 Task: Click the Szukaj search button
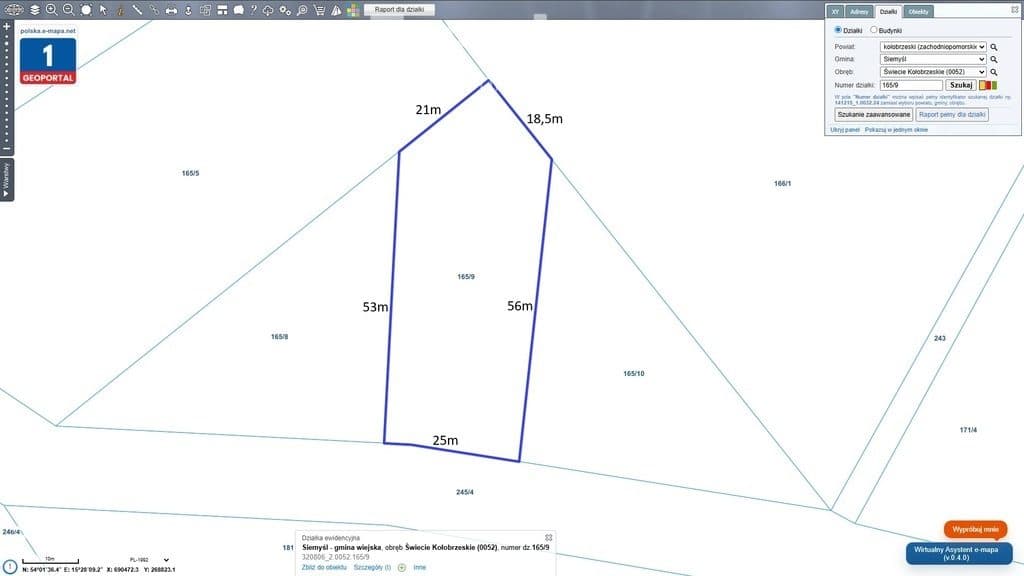click(x=961, y=85)
